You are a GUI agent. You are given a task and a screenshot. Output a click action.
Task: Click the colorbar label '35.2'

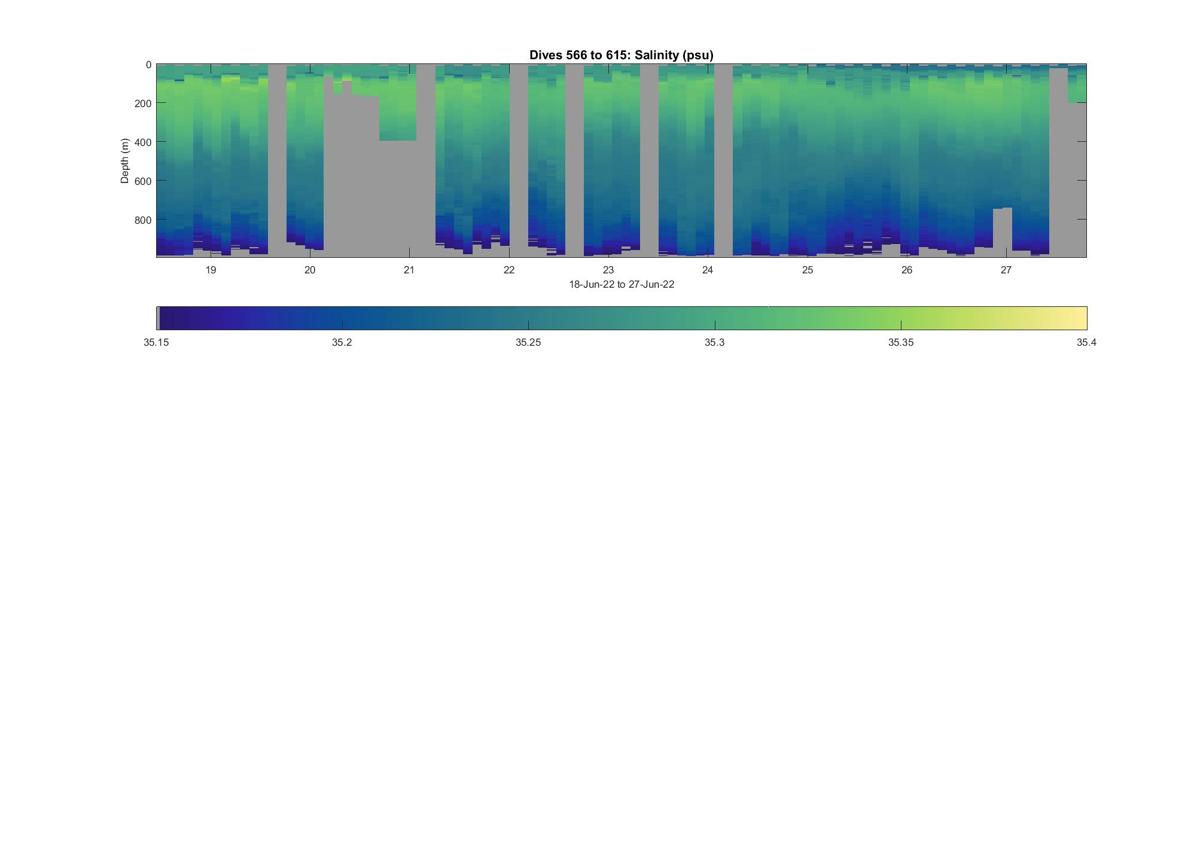click(342, 342)
